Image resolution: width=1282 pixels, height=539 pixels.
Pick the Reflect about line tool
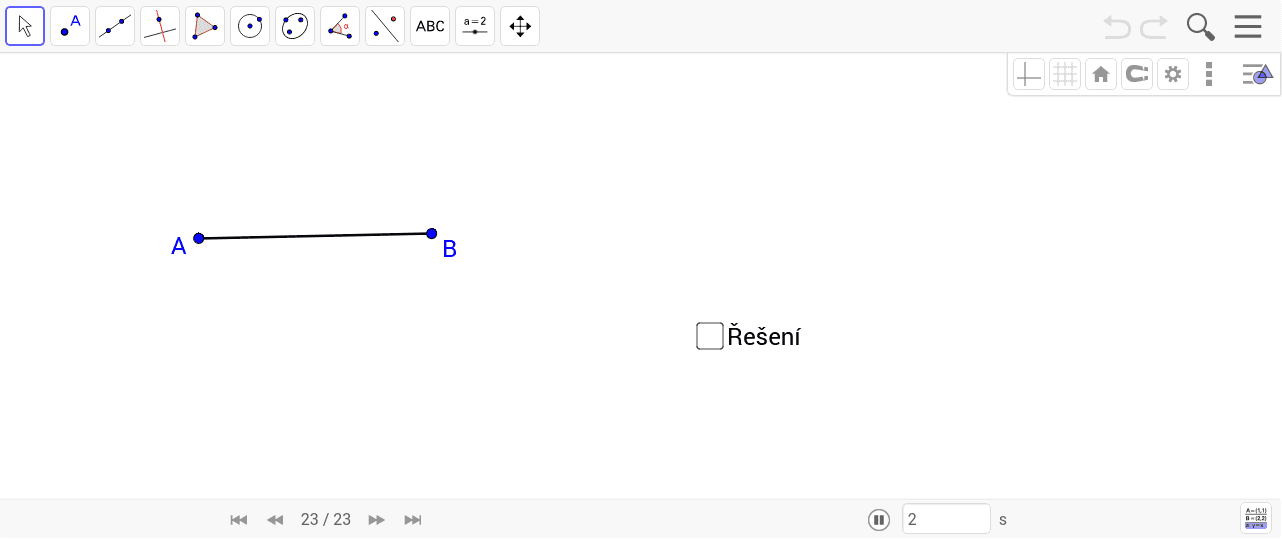(x=385, y=26)
